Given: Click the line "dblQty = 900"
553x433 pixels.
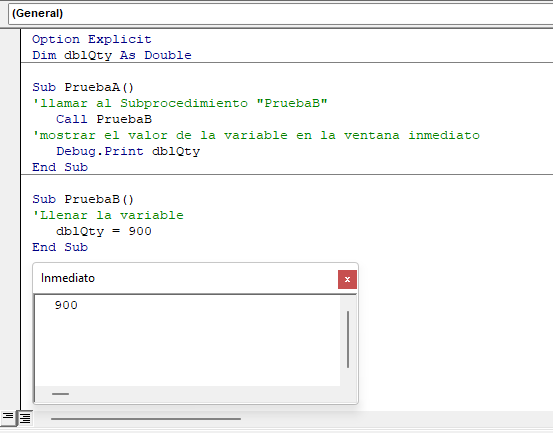Looking at the screenshot, I should [104, 231].
